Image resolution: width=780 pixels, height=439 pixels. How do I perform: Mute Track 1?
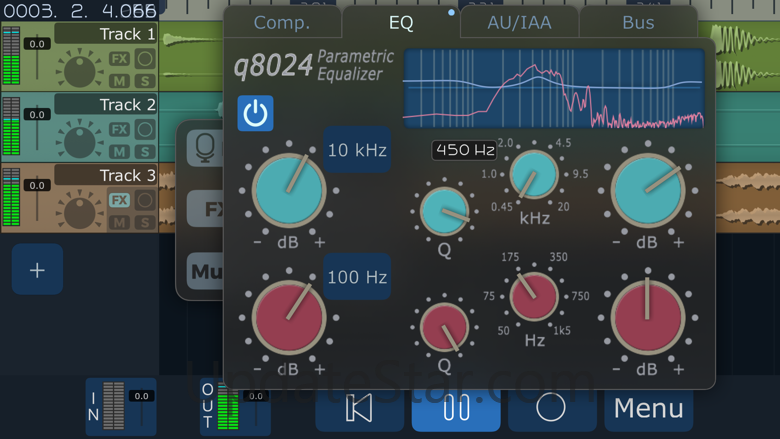coord(119,81)
